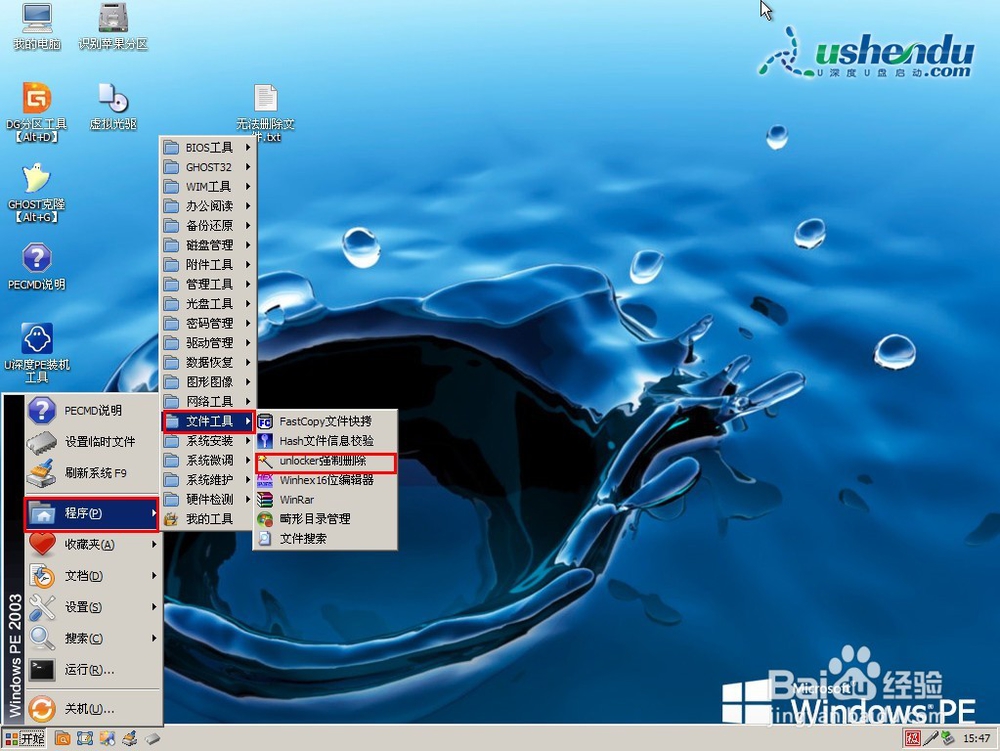Launch FastCopy文件快拷 from the submenu
Image resolution: width=1000 pixels, height=751 pixels.
coord(323,421)
